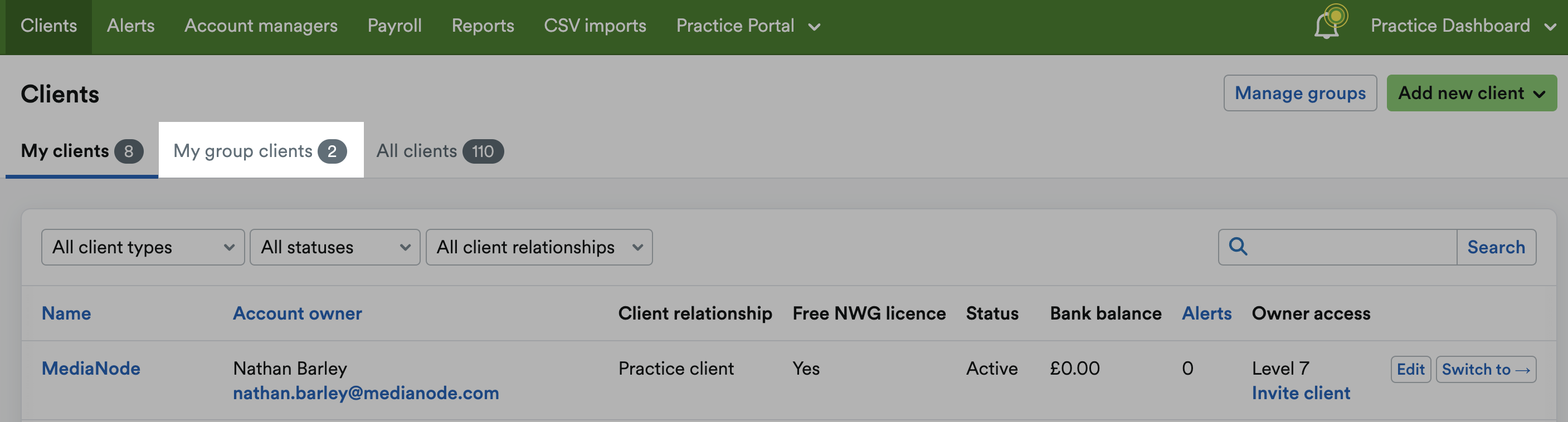Open the Clients navigation item
1568x422 pixels.
point(48,26)
